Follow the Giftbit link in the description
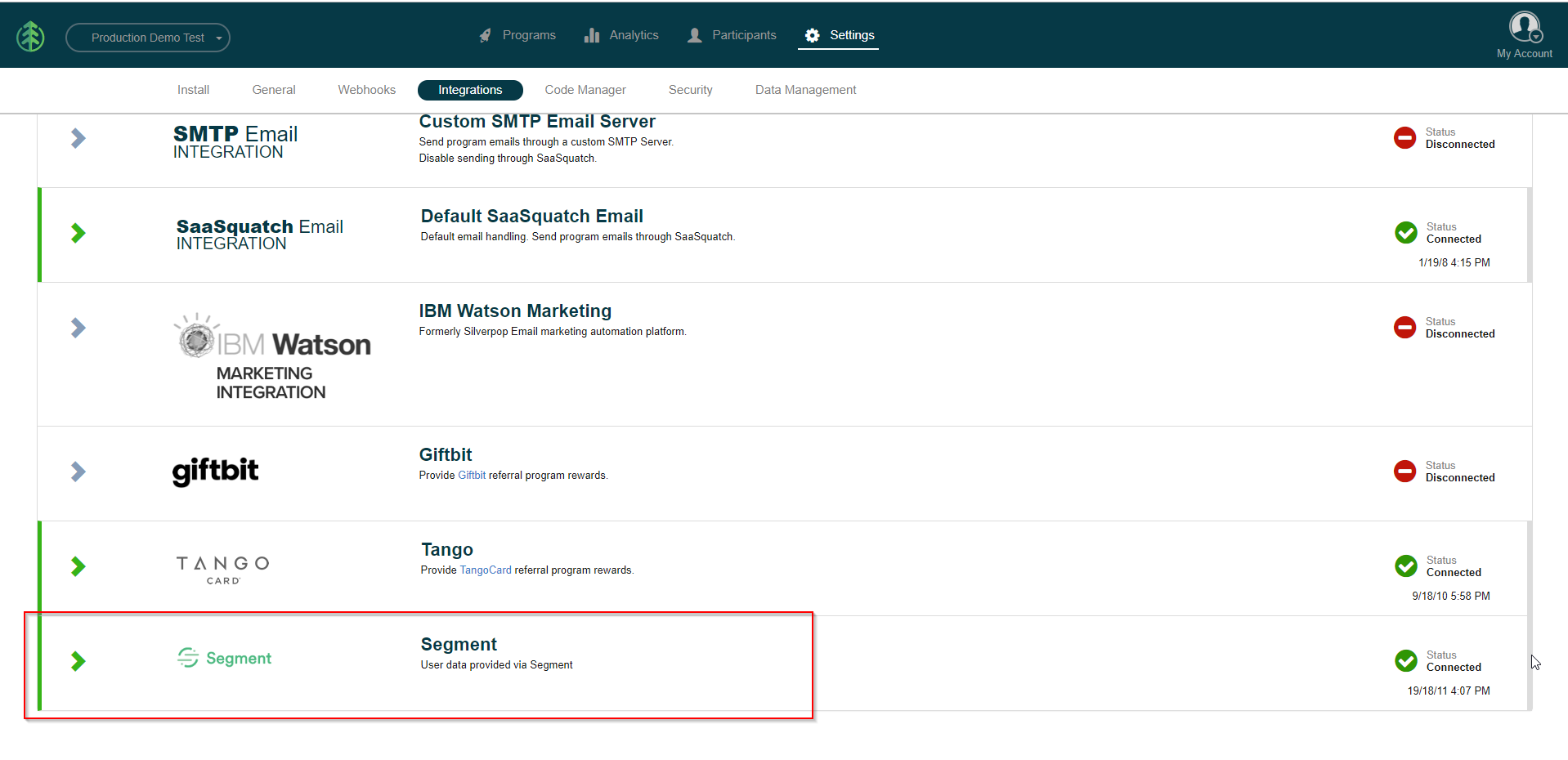 coord(472,476)
